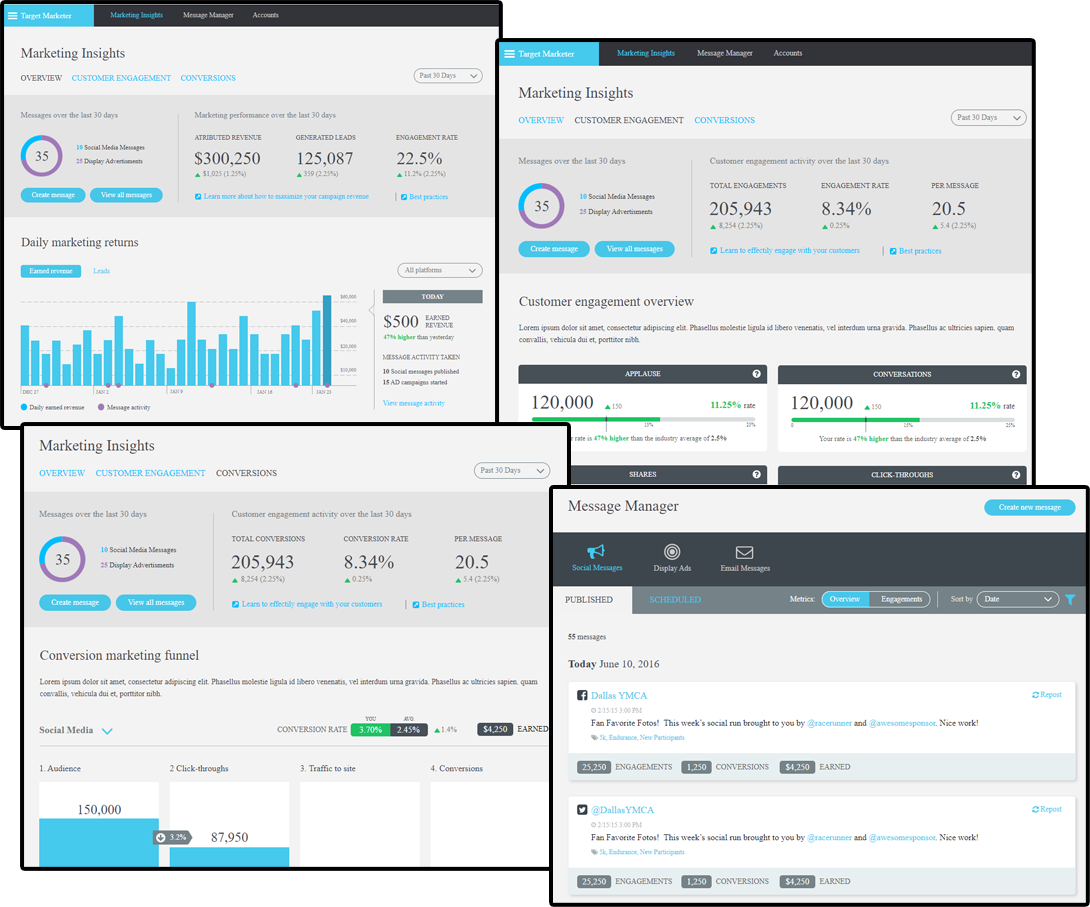Open campaign revenue learn more link
The height and width of the screenshot is (907, 1090).
(282, 197)
